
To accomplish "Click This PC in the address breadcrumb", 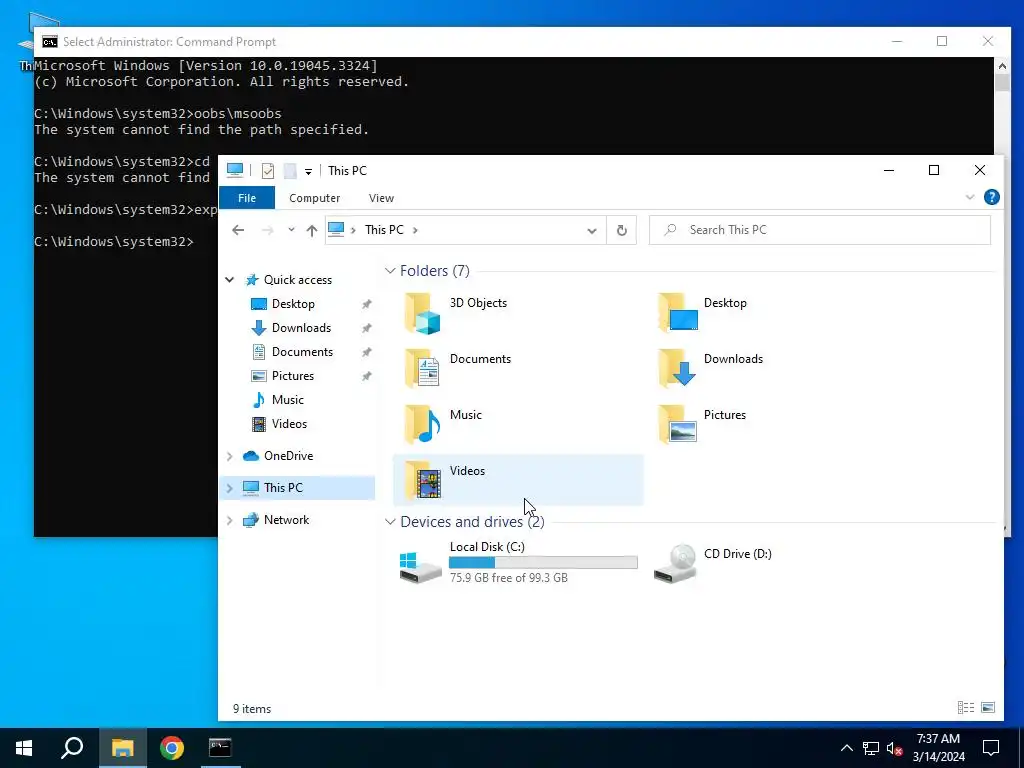I will [384, 230].
